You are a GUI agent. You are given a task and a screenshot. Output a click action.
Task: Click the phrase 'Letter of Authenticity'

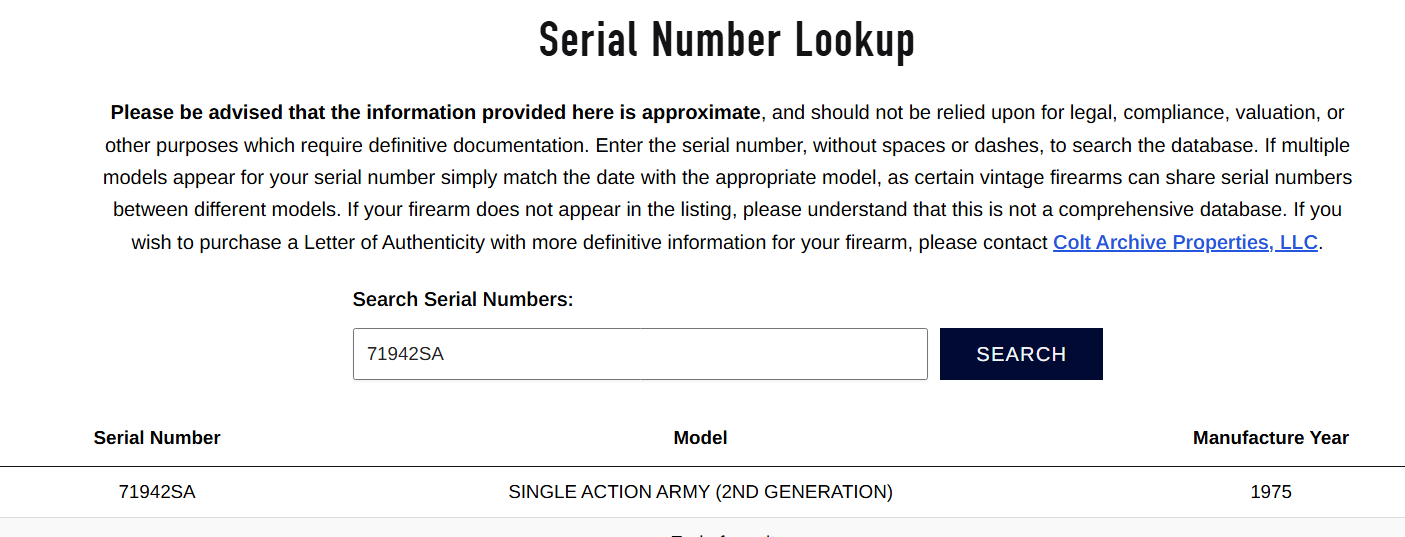coord(393,243)
